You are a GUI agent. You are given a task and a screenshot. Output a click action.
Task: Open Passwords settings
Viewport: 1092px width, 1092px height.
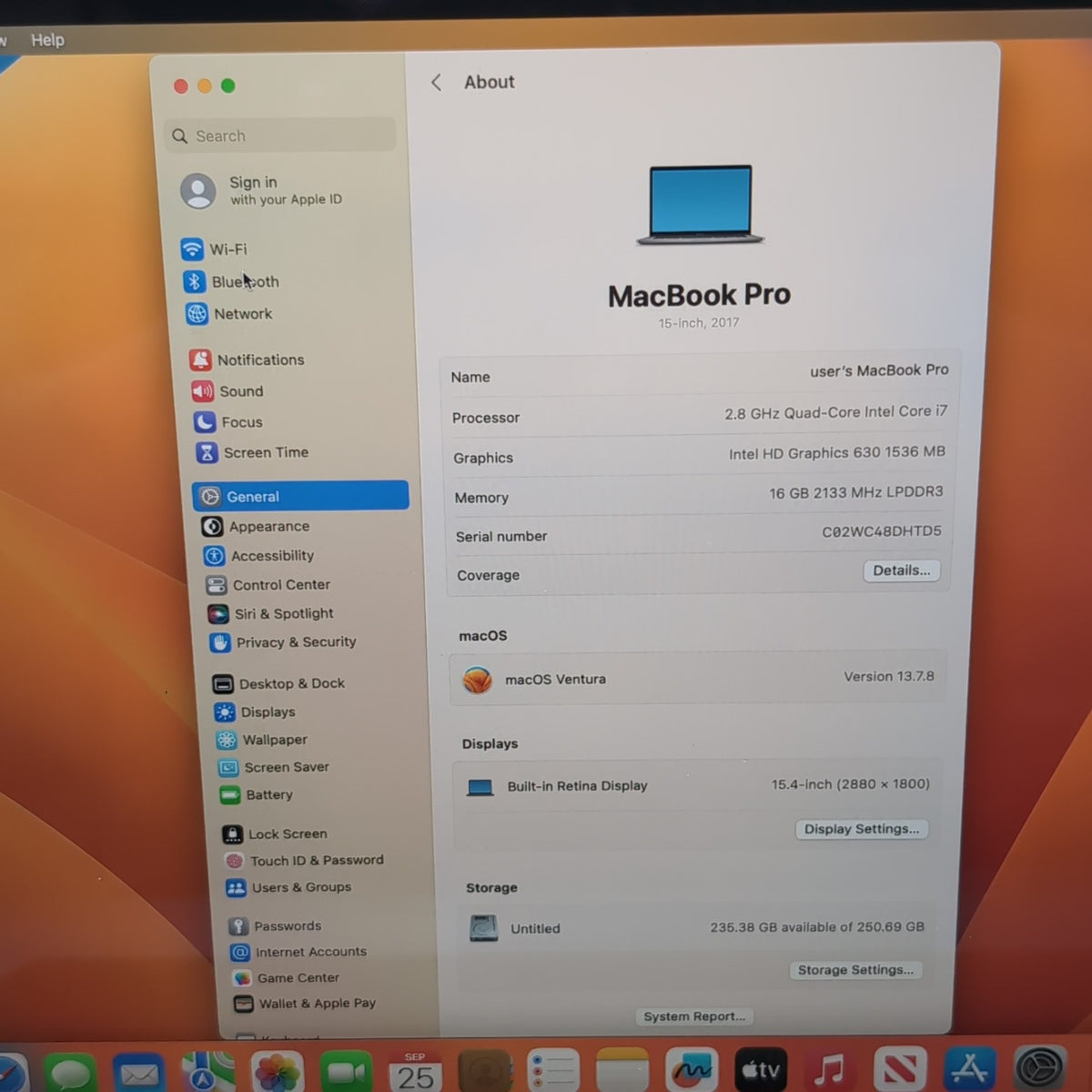click(275, 925)
